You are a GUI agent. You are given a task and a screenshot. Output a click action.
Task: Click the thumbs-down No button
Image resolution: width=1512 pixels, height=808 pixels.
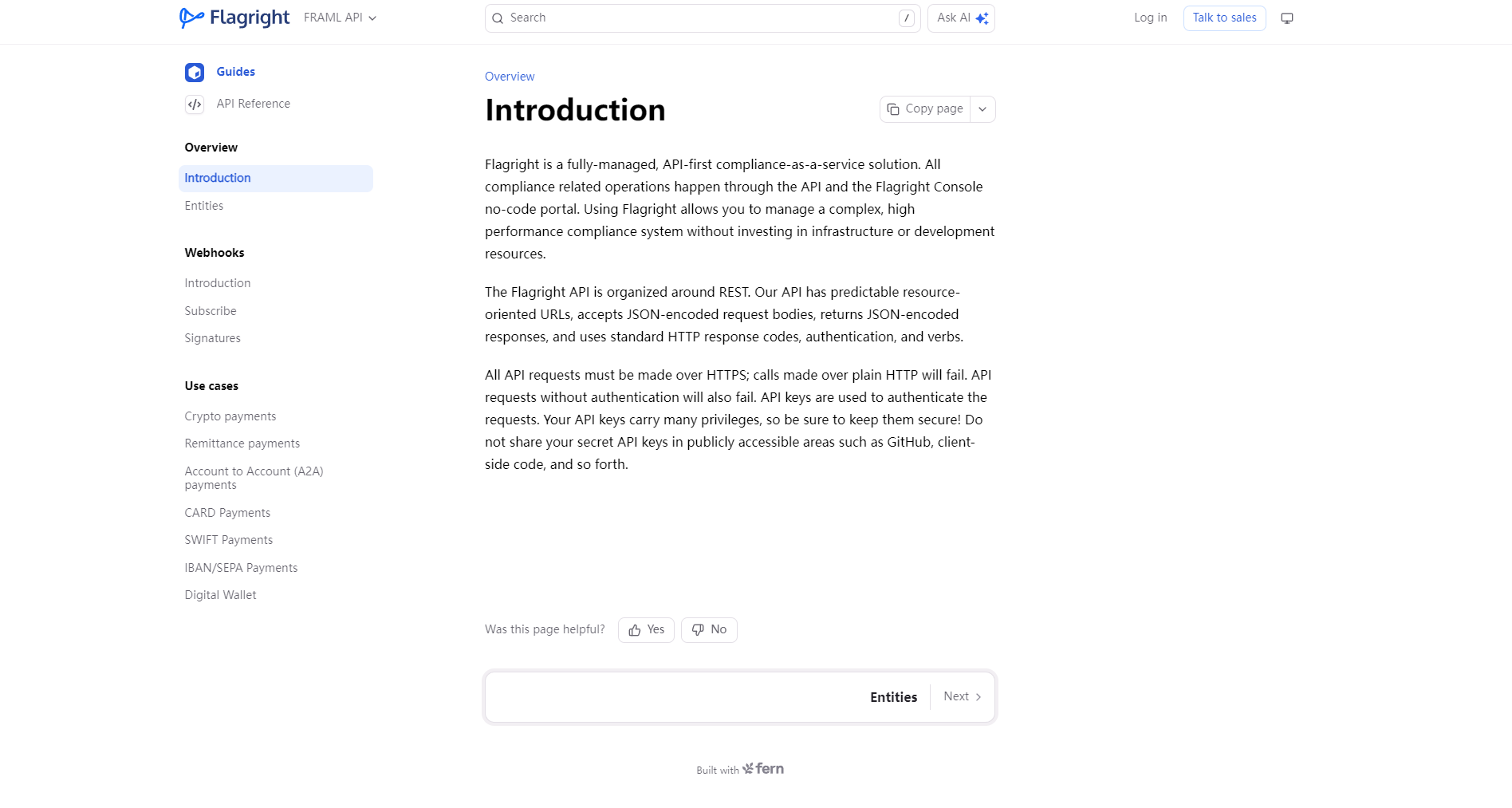tap(709, 630)
